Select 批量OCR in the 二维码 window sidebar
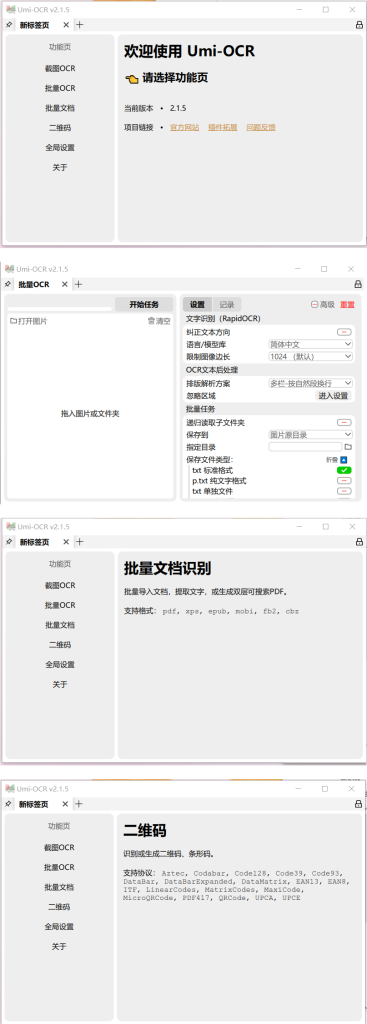367x1024 pixels. point(59,867)
